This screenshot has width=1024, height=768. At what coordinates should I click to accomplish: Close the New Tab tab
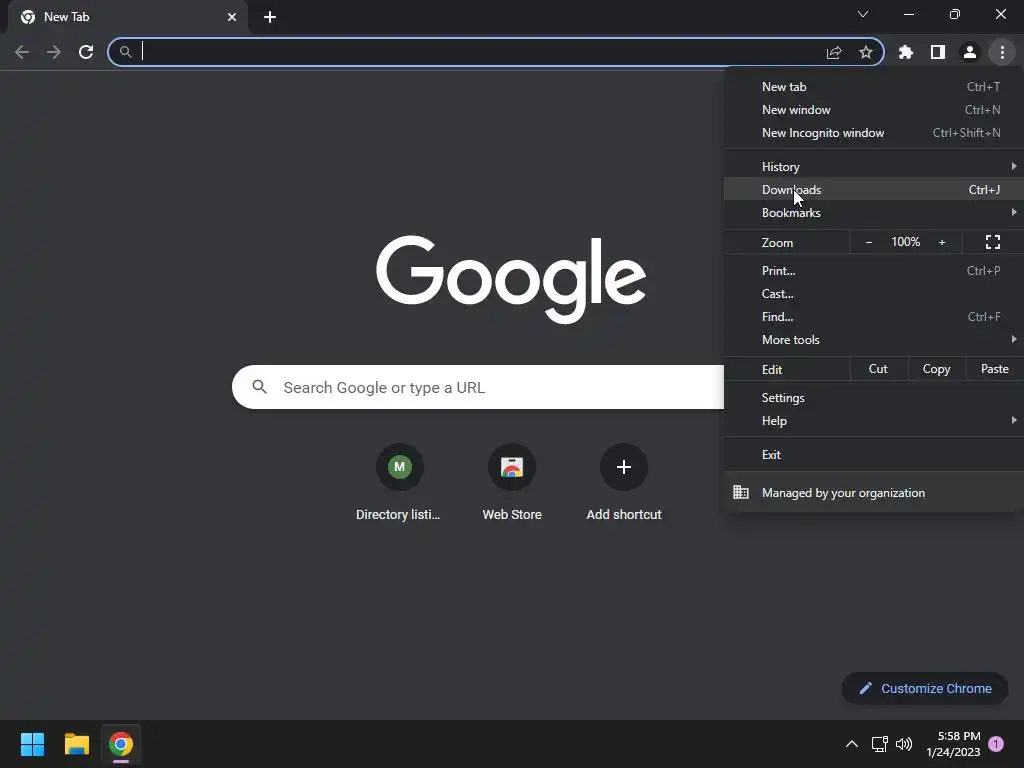point(232,17)
